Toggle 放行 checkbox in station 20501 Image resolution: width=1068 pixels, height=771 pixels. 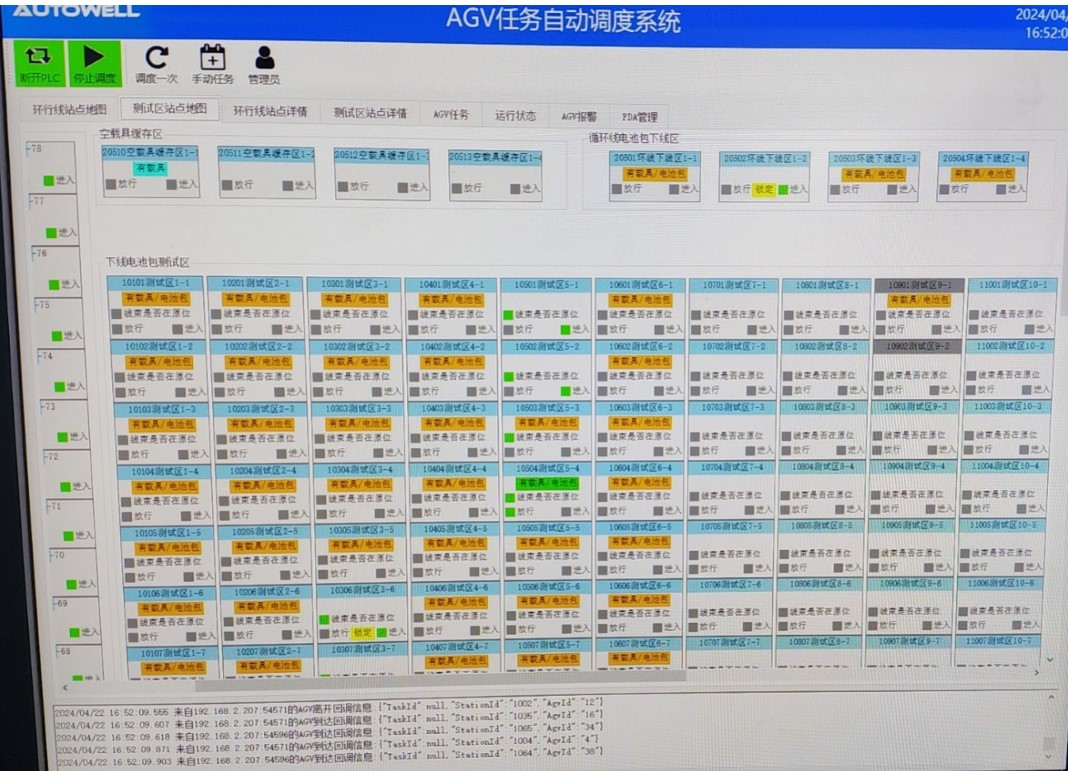tap(618, 189)
